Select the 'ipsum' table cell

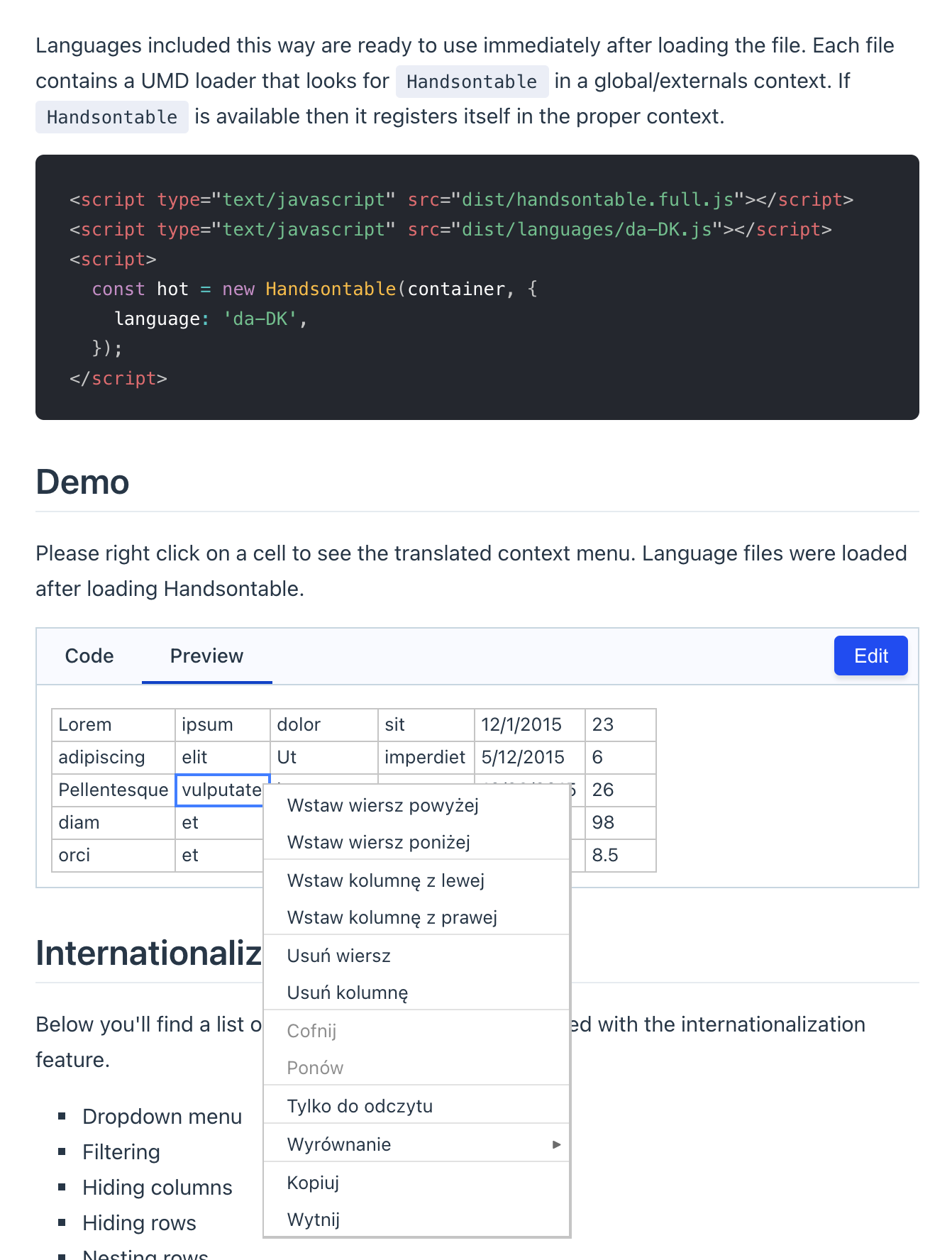point(223,724)
